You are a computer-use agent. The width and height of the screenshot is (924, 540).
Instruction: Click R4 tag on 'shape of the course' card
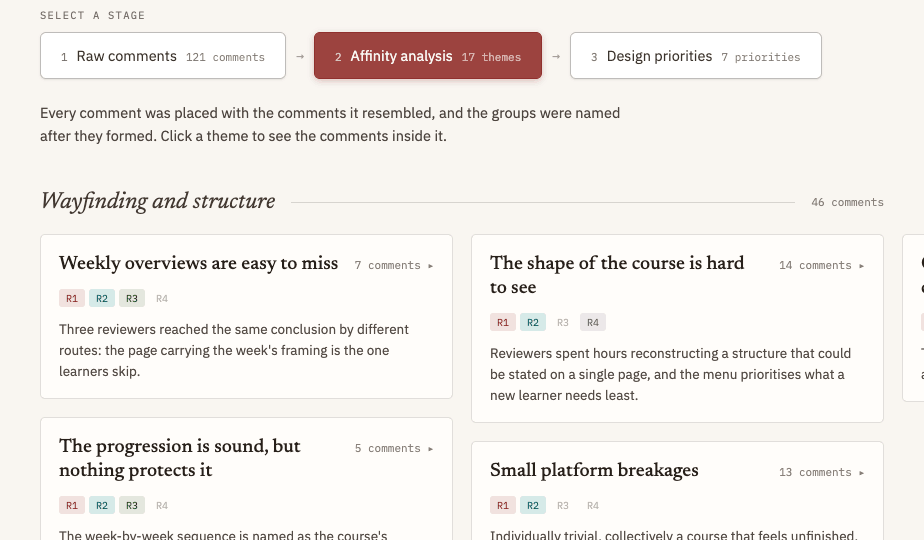point(593,322)
